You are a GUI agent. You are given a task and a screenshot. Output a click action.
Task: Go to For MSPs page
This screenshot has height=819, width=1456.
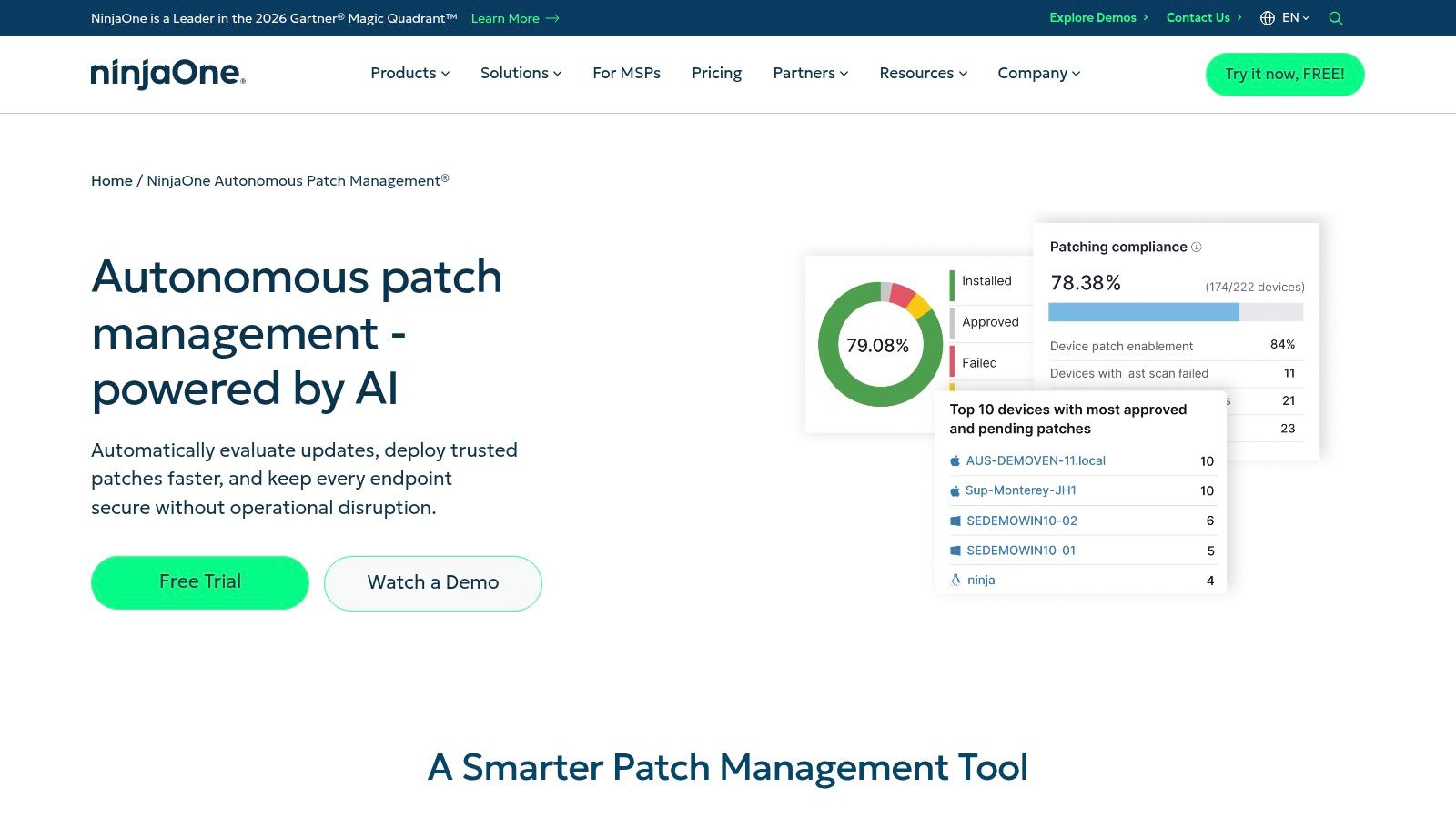pyautogui.click(x=626, y=73)
